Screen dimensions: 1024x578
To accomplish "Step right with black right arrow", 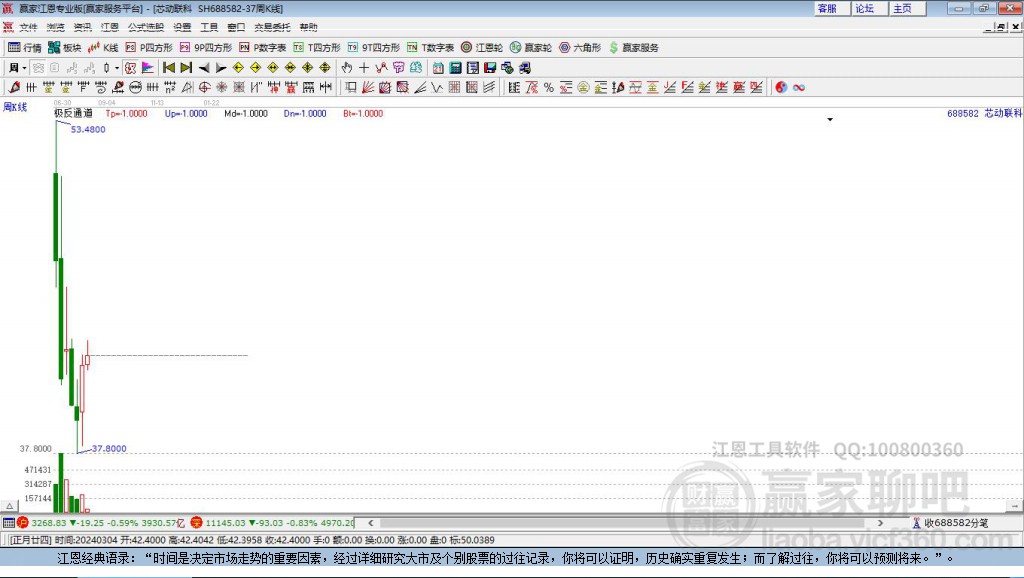I will point(221,68).
